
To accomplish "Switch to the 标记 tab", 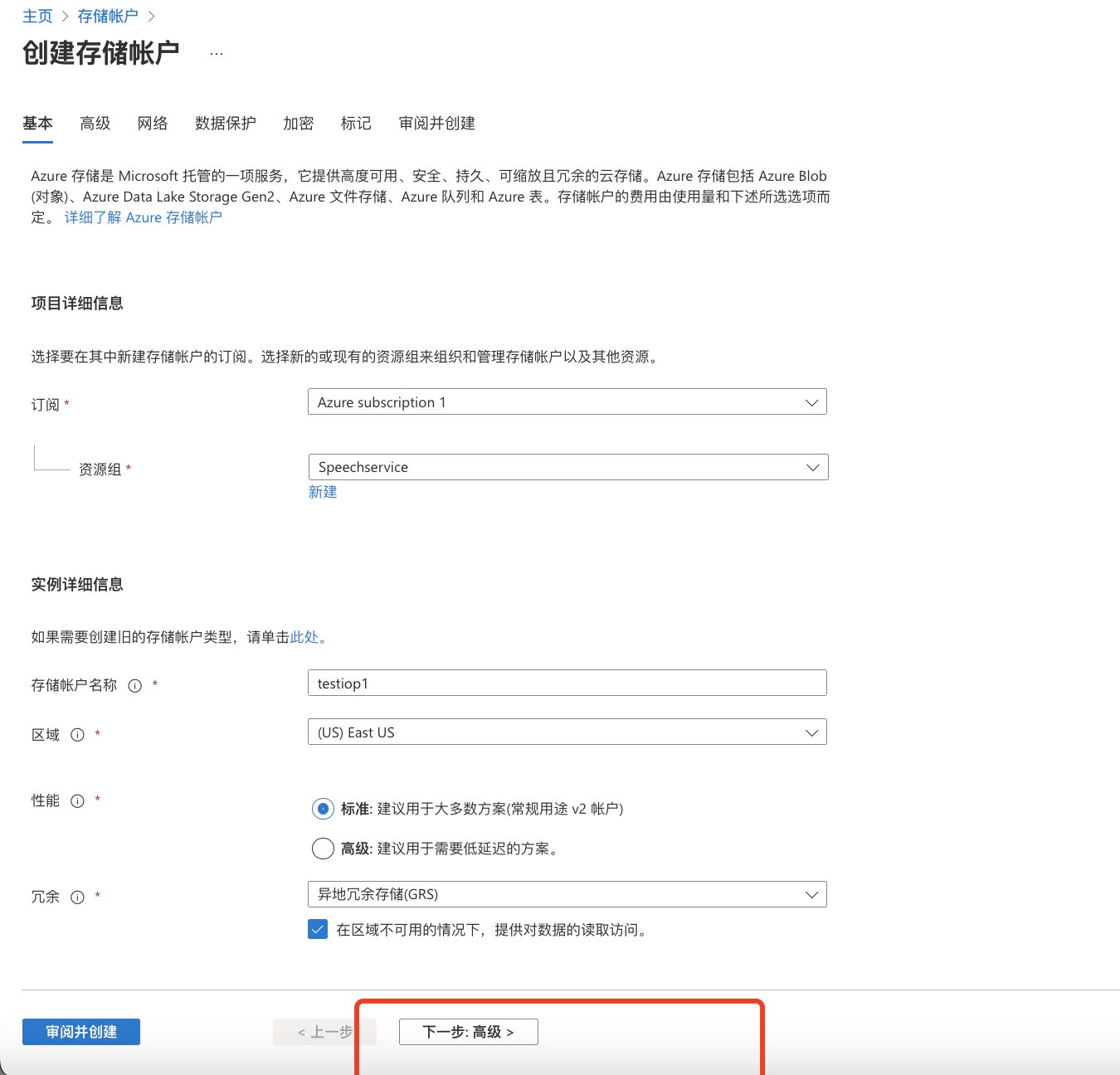I will 356,124.
